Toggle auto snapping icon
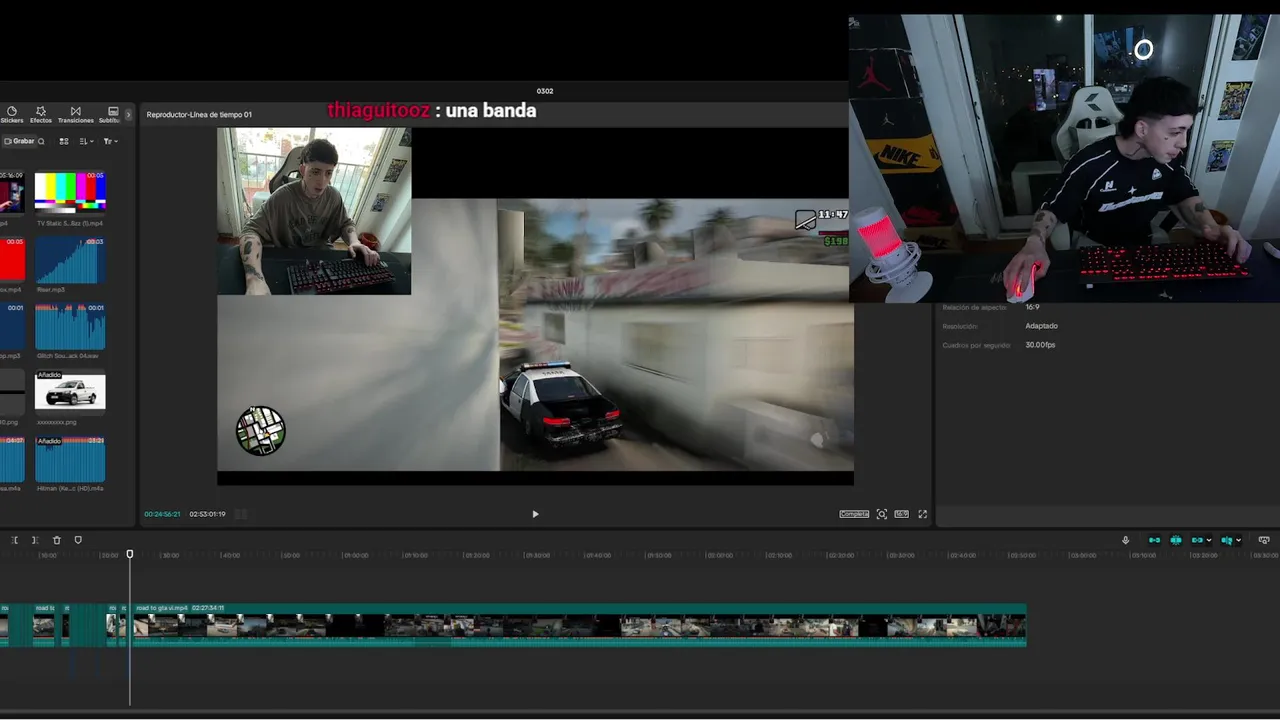Screen dimensions: 1280x720 point(1176,540)
